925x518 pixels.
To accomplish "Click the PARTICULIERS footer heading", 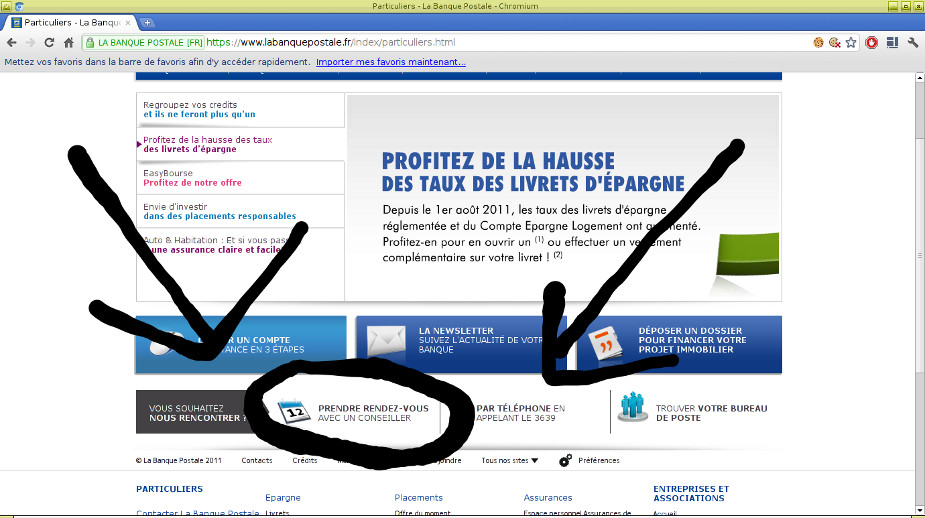I will 169,489.
